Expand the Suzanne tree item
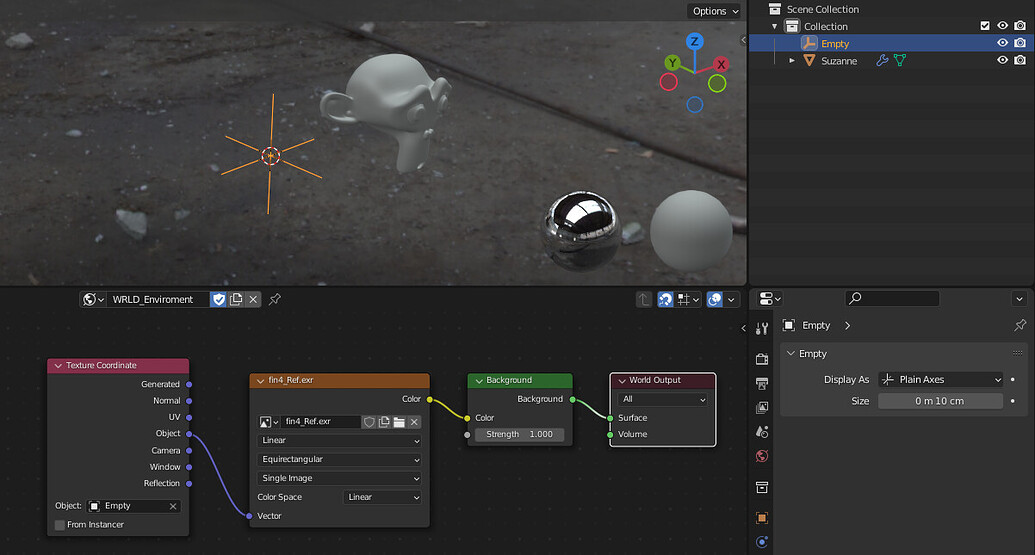The height and width of the screenshot is (555, 1035). 791,61
